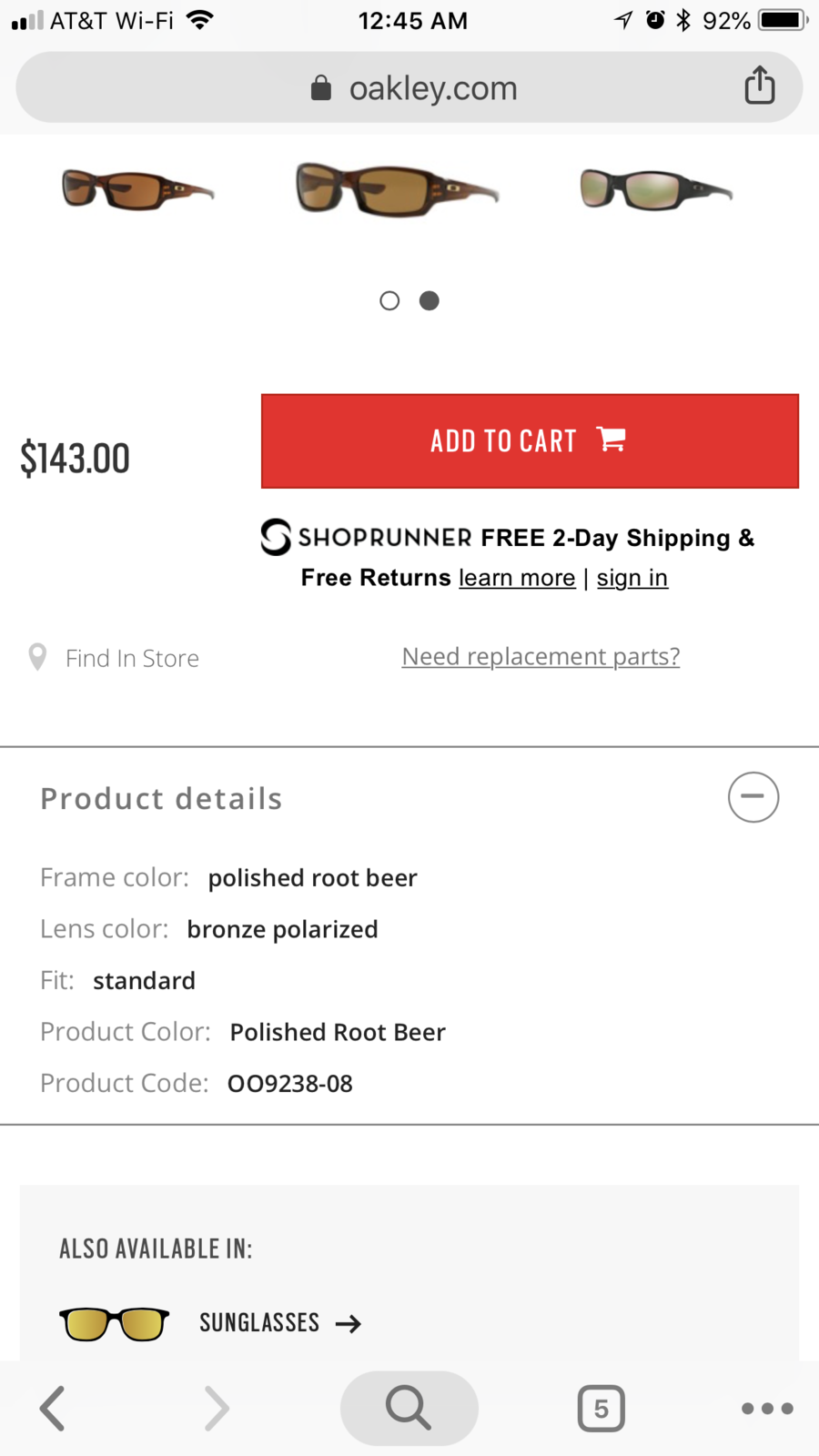Open the browser search button
Screen dimensions: 819x1456
coord(409,1409)
